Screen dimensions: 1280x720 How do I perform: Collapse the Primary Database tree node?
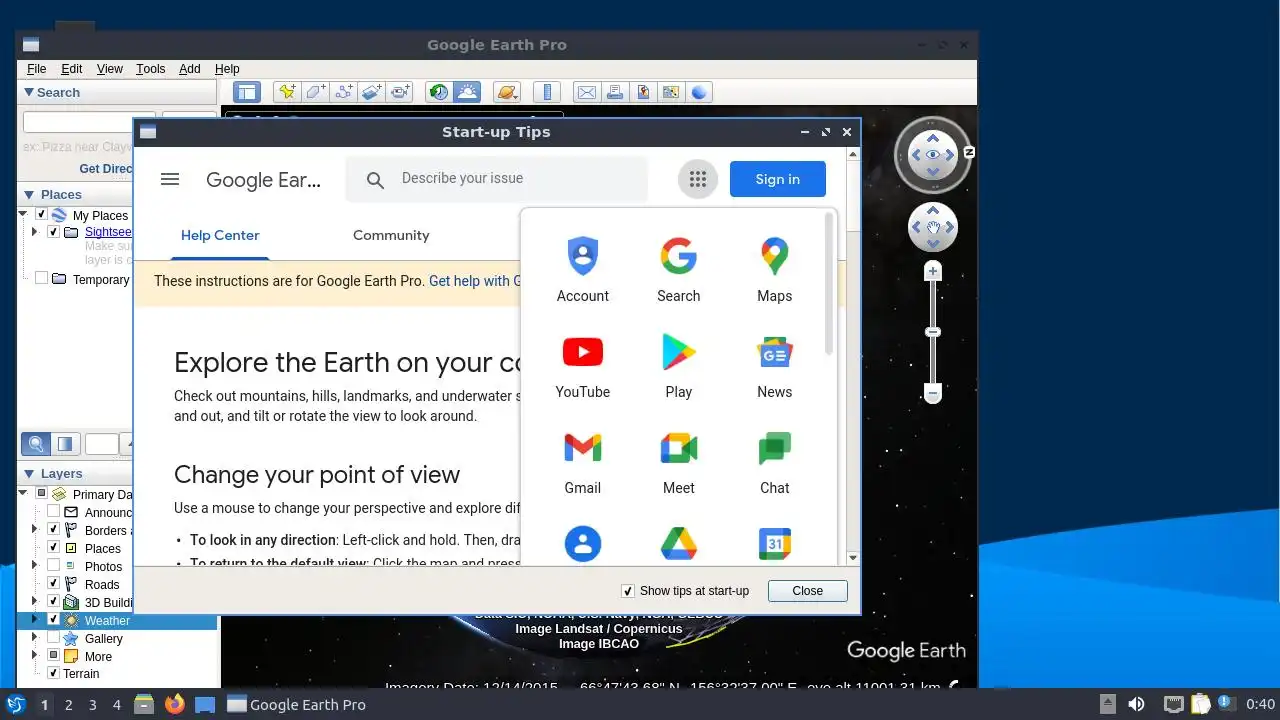(23, 493)
